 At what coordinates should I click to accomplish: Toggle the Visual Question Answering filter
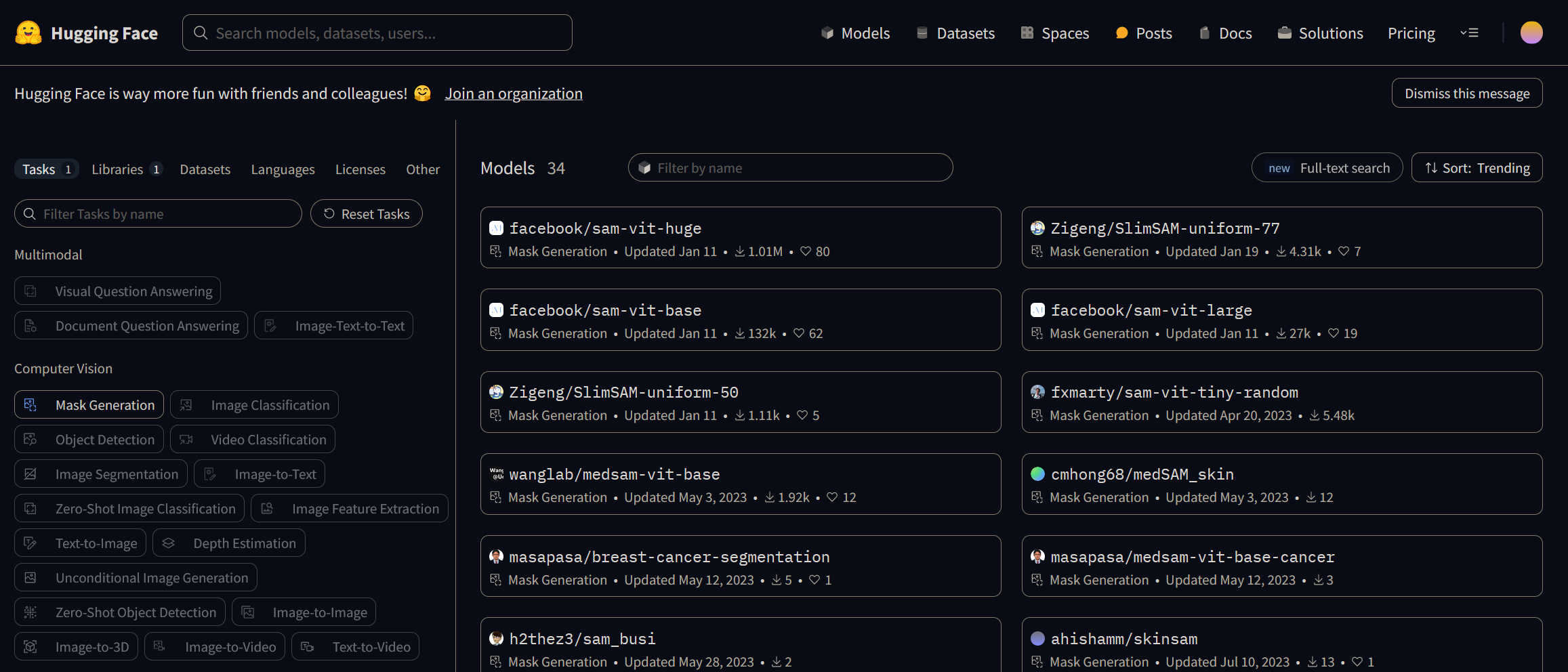(x=117, y=291)
